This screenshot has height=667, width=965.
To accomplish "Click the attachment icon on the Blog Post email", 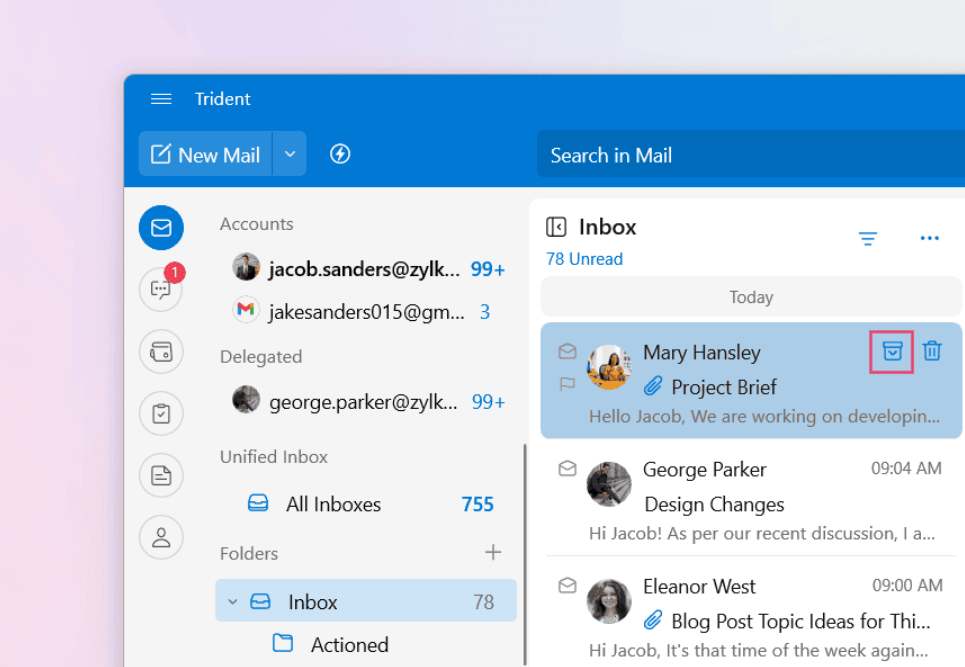I will [x=653, y=620].
